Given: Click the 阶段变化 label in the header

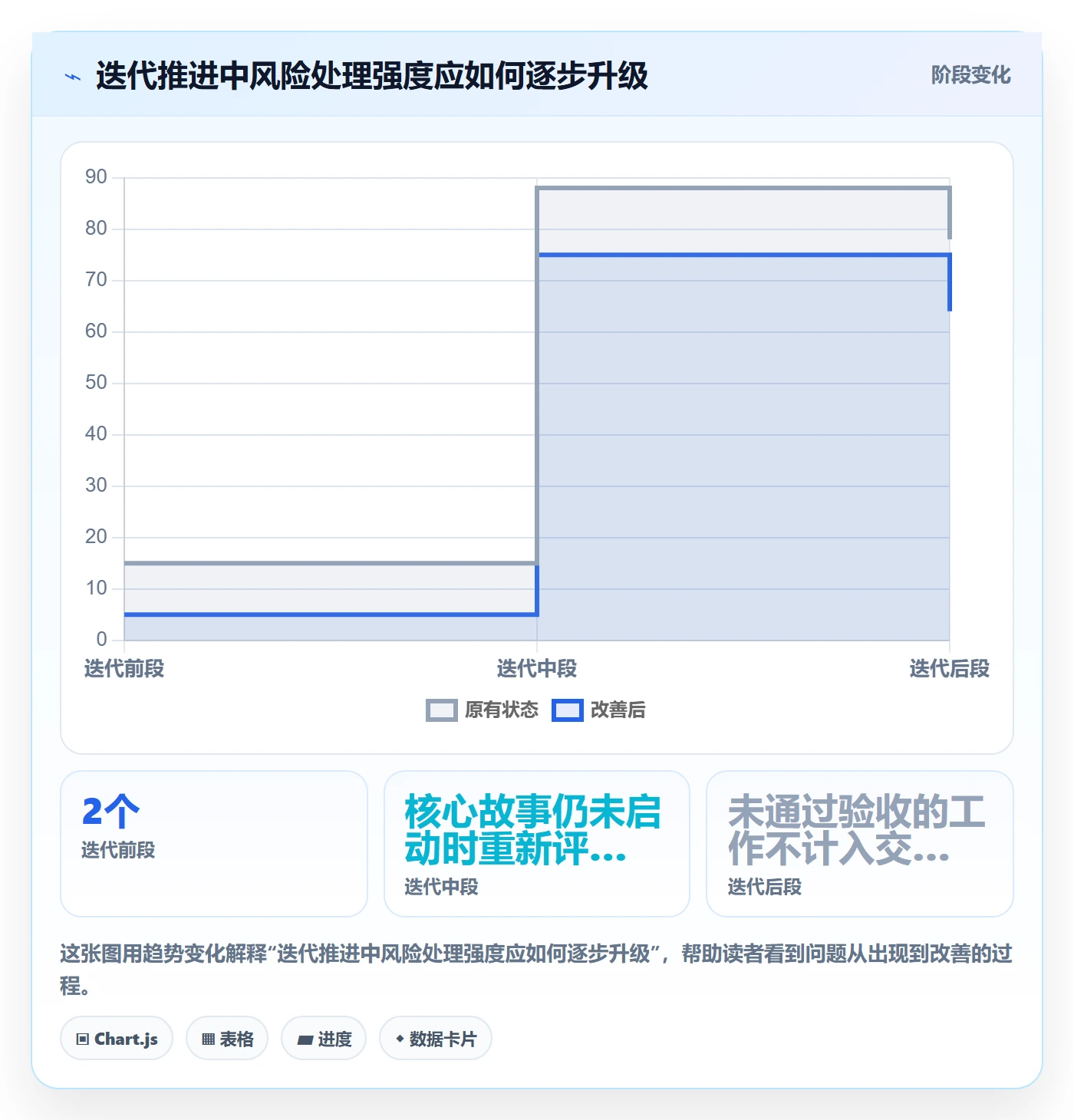Looking at the screenshot, I should 970,75.
